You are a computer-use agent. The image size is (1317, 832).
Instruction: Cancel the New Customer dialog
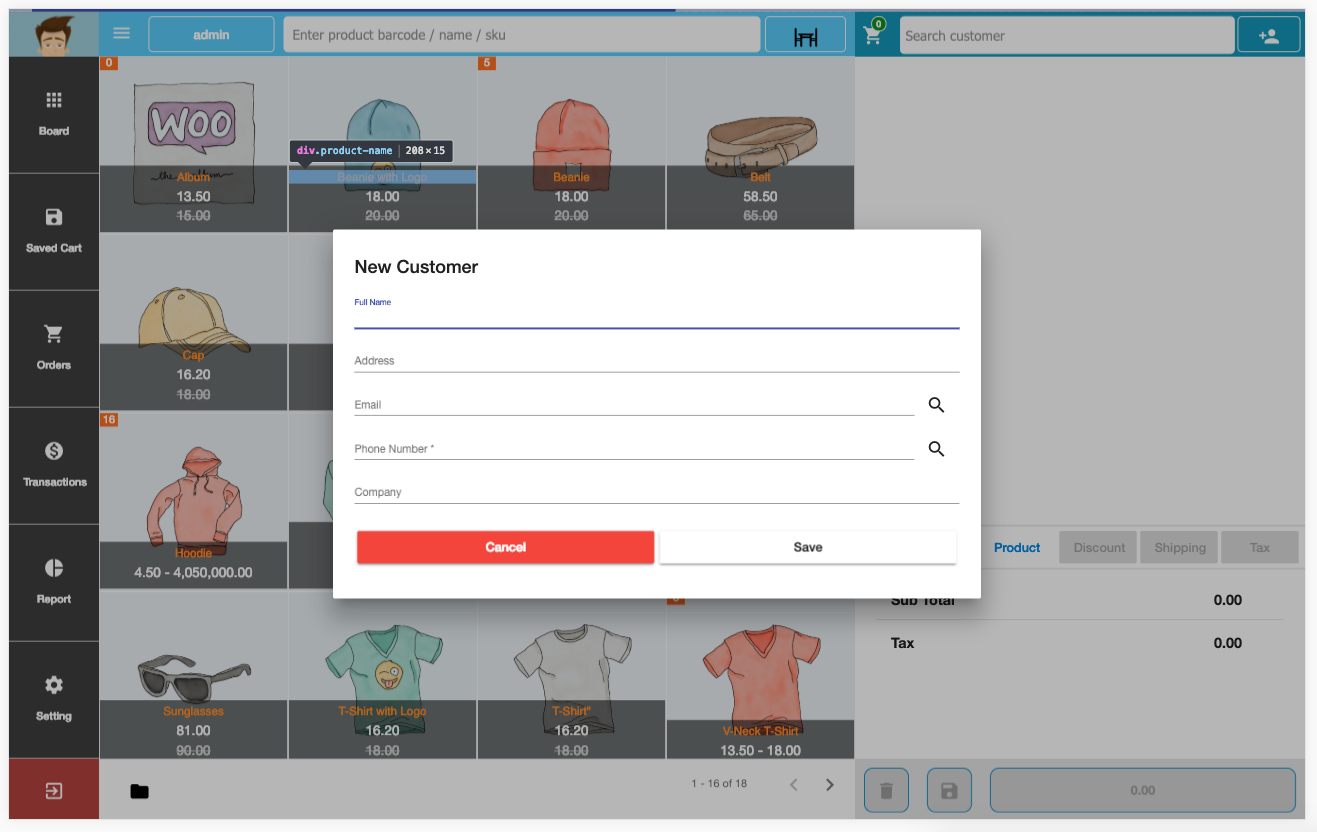click(505, 547)
